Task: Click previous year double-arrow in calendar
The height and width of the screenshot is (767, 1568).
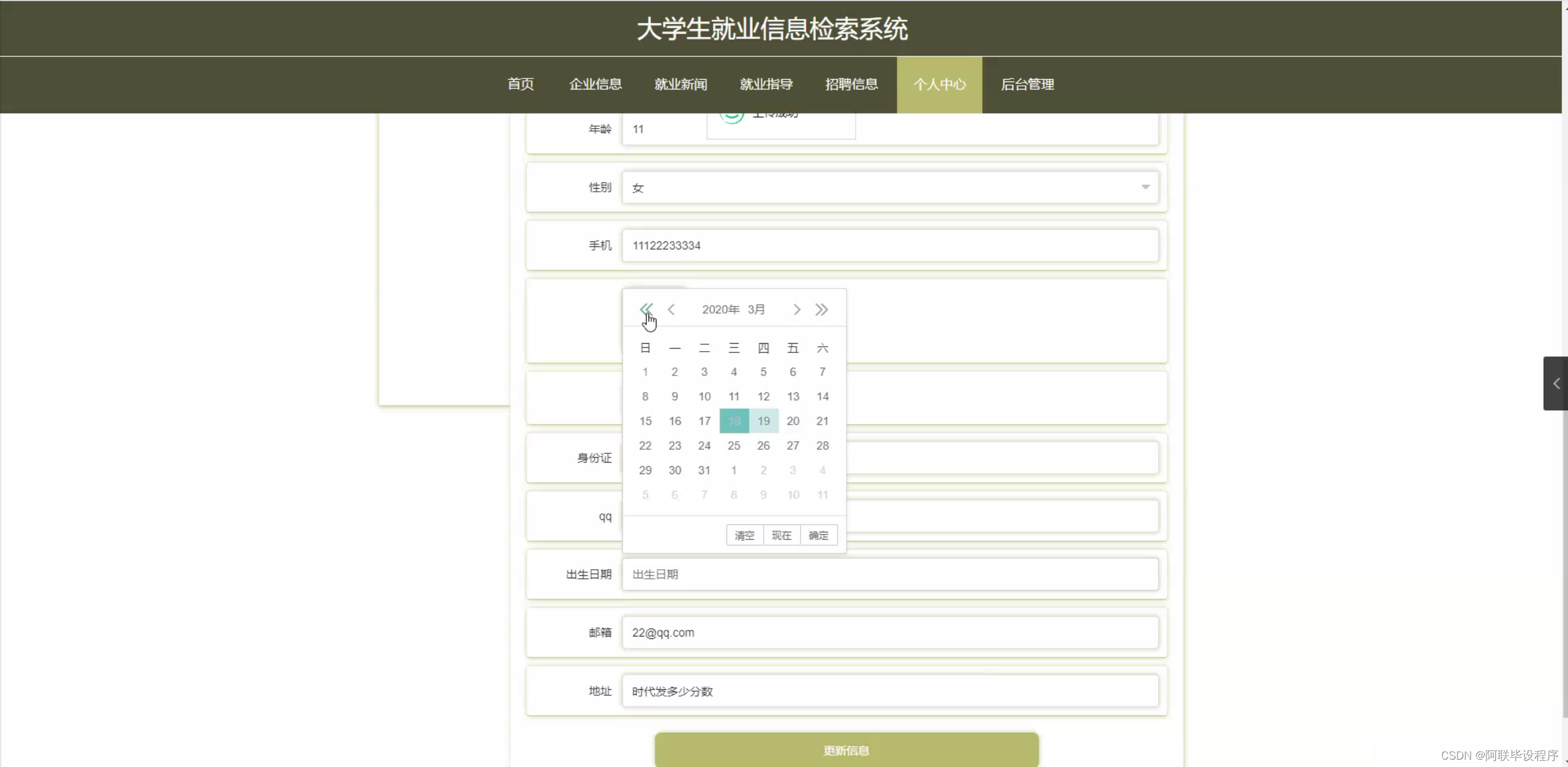Action: coord(645,309)
